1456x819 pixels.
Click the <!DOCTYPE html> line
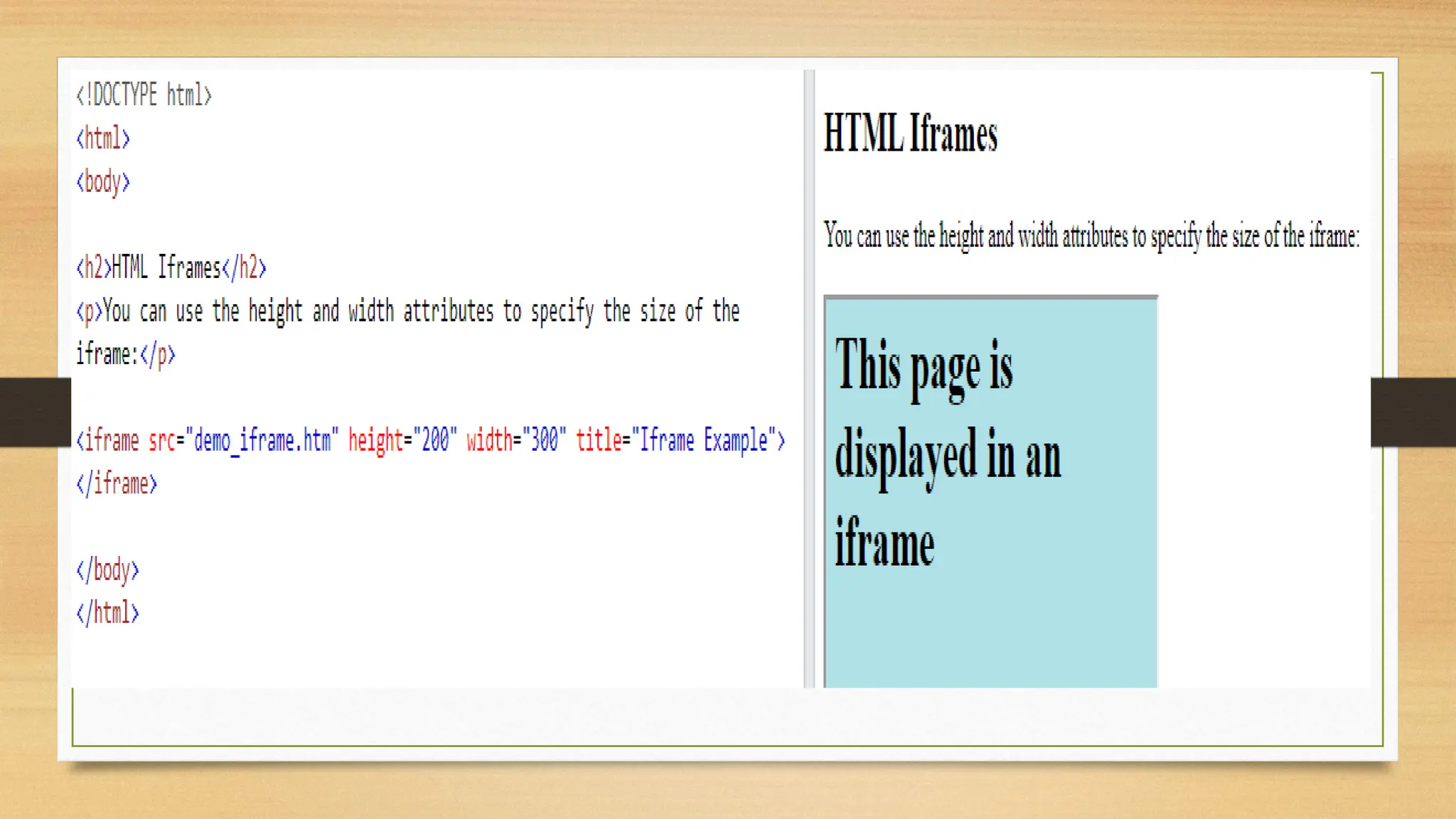[144, 95]
